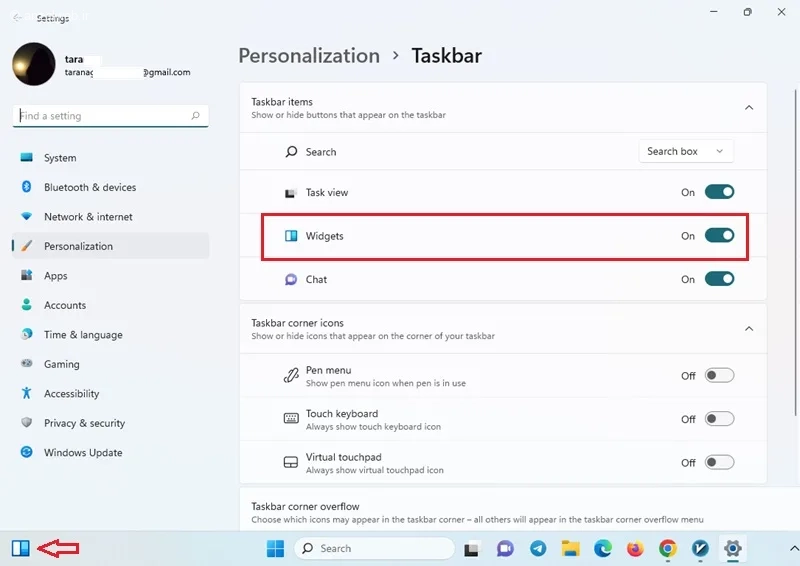Image resolution: width=800 pixels, height=566 pixels.
Task: Collapse the Taskbar corner icons section
Action: tap(749, 329)
